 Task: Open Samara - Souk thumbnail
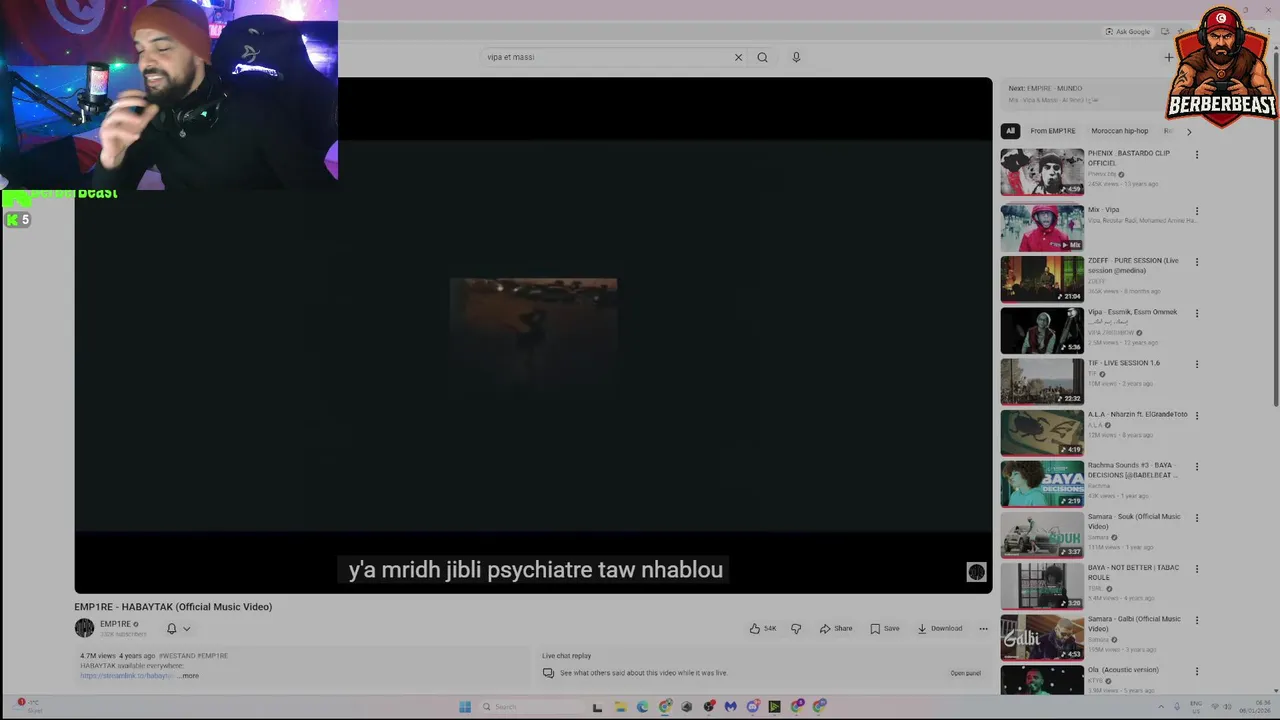pyautogui.click(x=1042, y=535)
